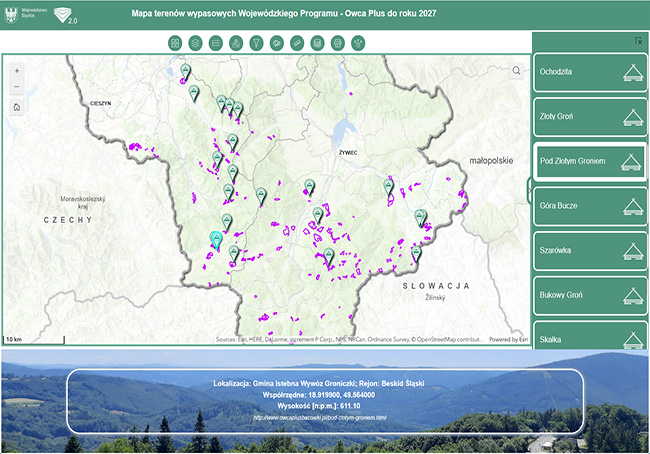The image size is (650, 454).
Task: Select Góra Bucze from the list
Action: click(x=590, y=206)
